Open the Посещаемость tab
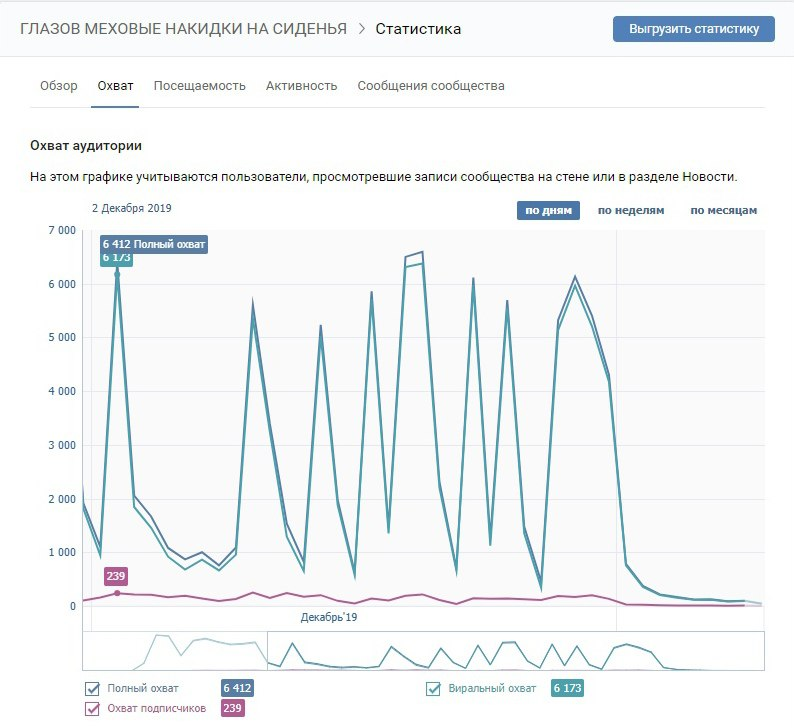The width and height of the screenshot is (794, 728). (x=199, y=86)
